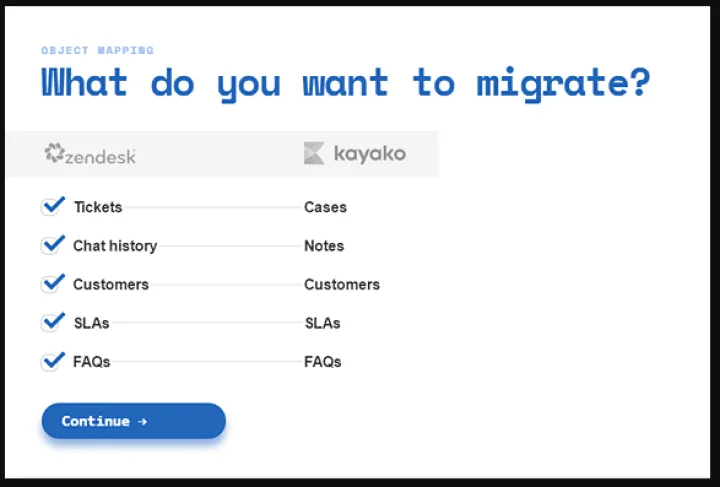Select the Tickets label
720x487 pixels.
point(98,207)
